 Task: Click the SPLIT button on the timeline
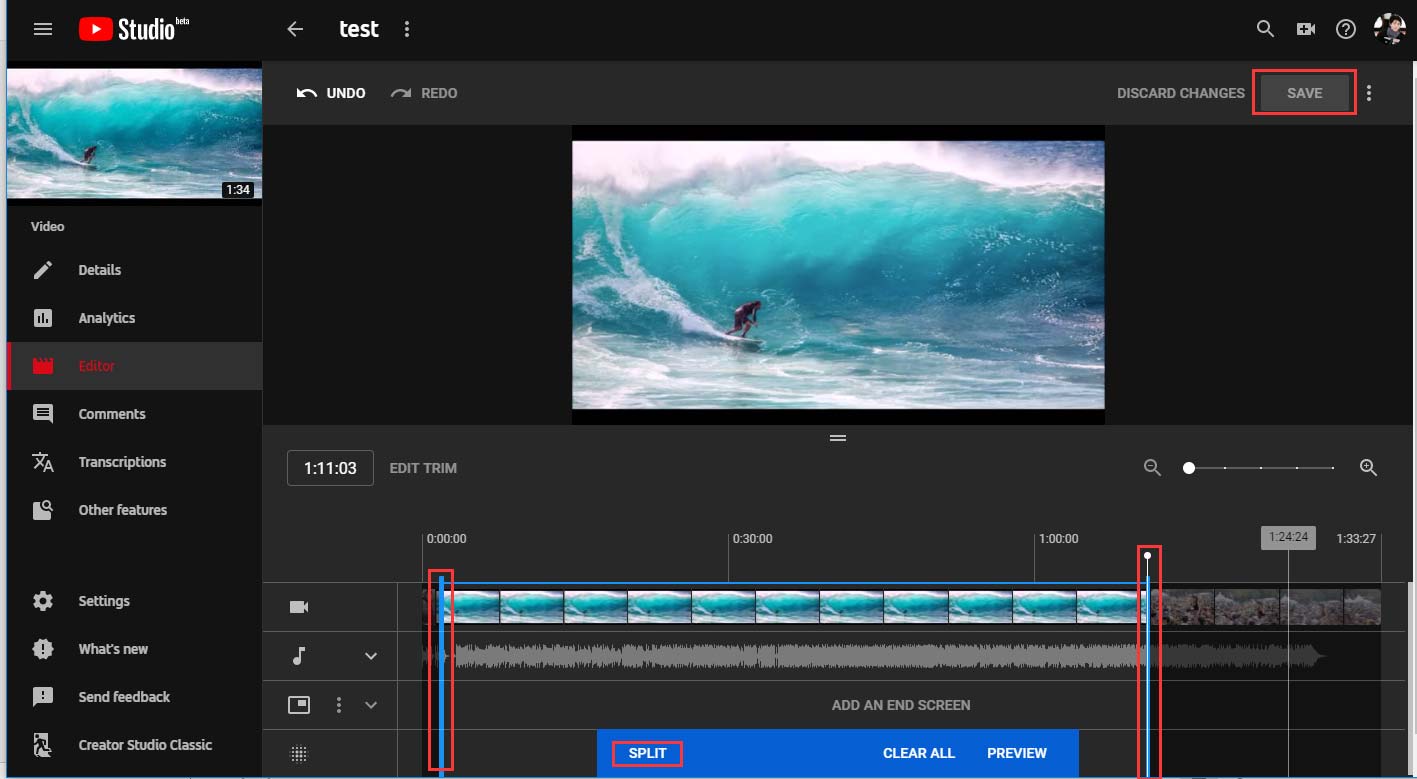[x=646, y=753]
